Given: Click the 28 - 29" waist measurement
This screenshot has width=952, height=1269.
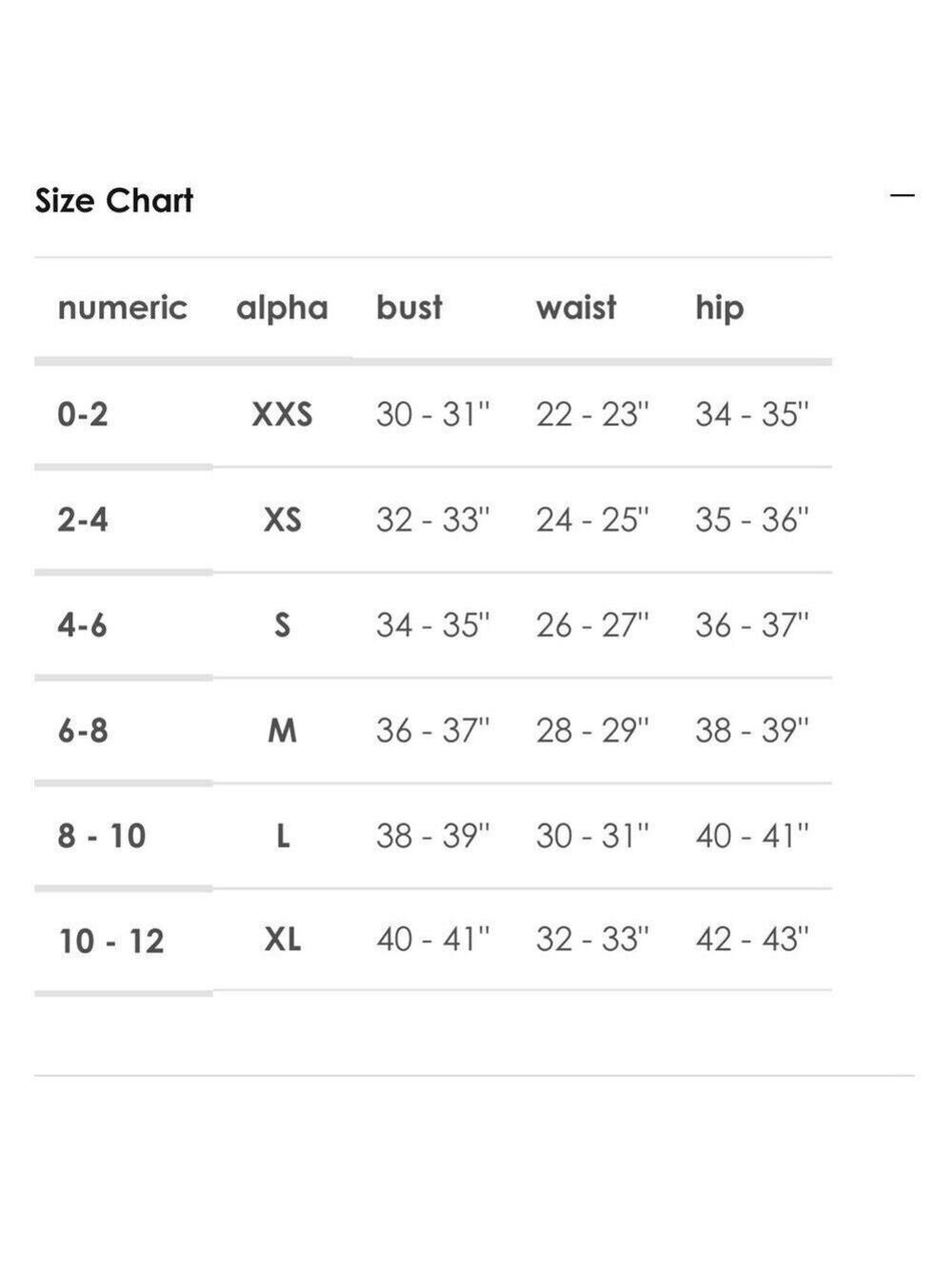Looking at the screenshot, I should click(592, 731).
